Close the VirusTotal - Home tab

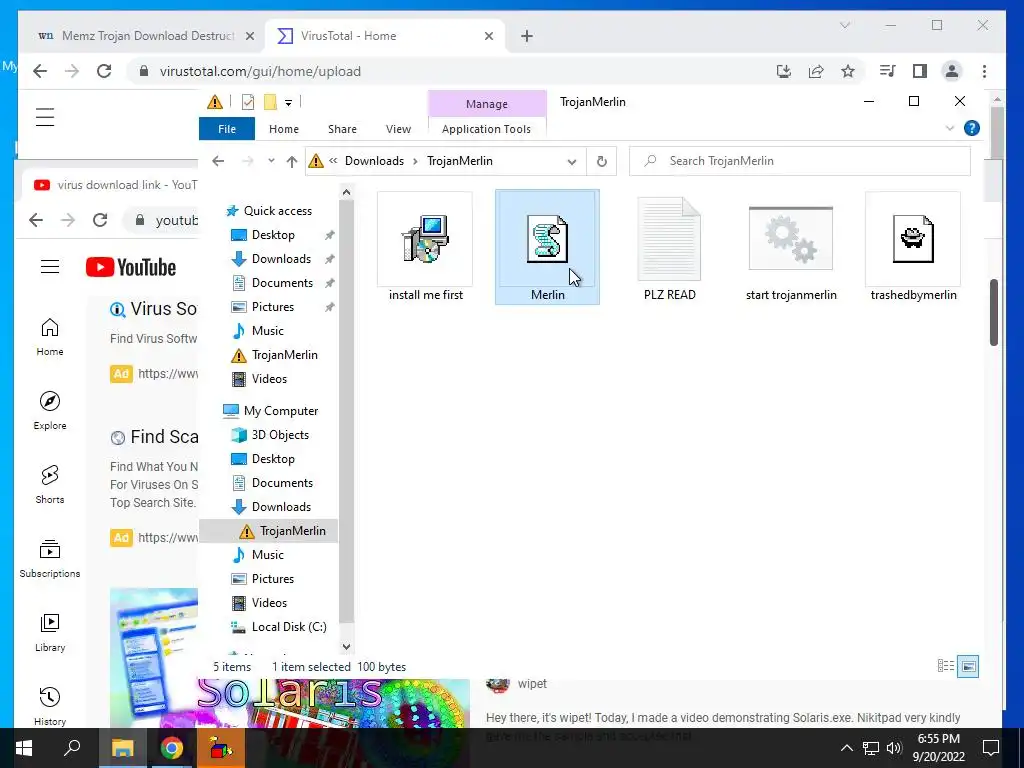point(488,36)
